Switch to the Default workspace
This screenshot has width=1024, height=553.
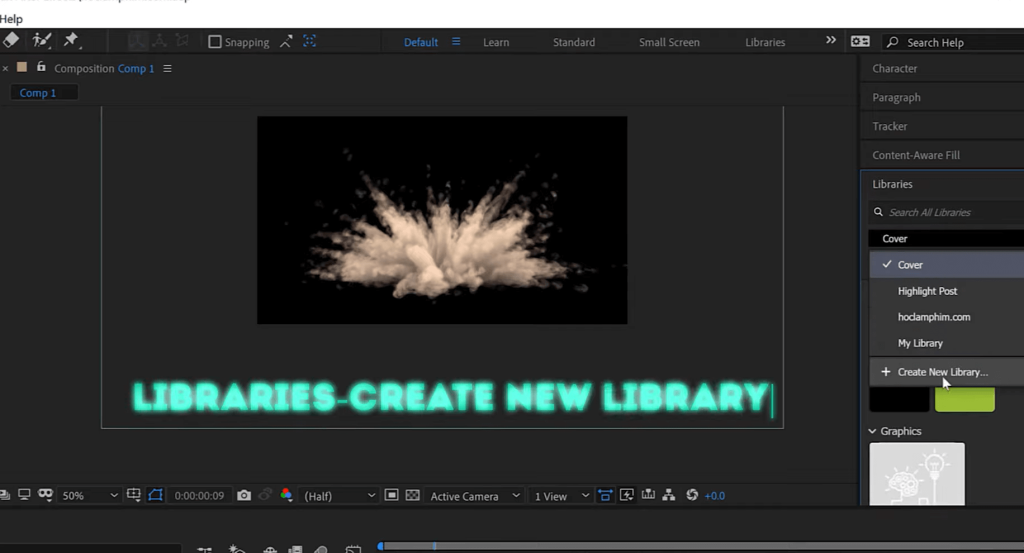click(421, 42)
